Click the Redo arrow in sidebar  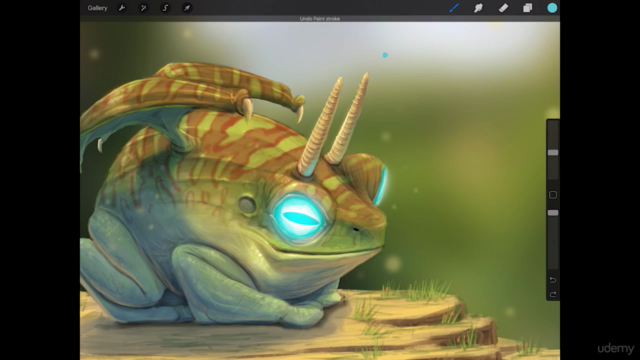553,294
